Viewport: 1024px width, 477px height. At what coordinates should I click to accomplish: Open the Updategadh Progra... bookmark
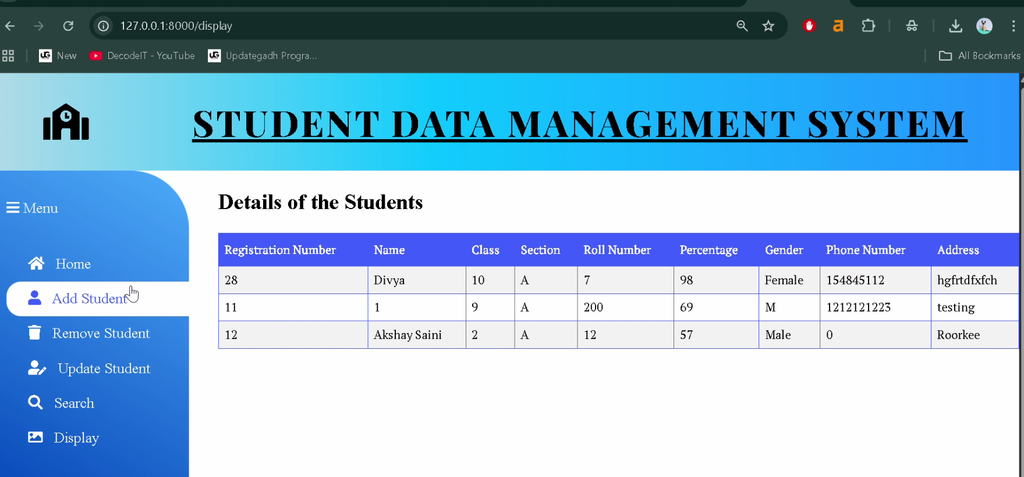pyautogui.click(x=263, y=56)
